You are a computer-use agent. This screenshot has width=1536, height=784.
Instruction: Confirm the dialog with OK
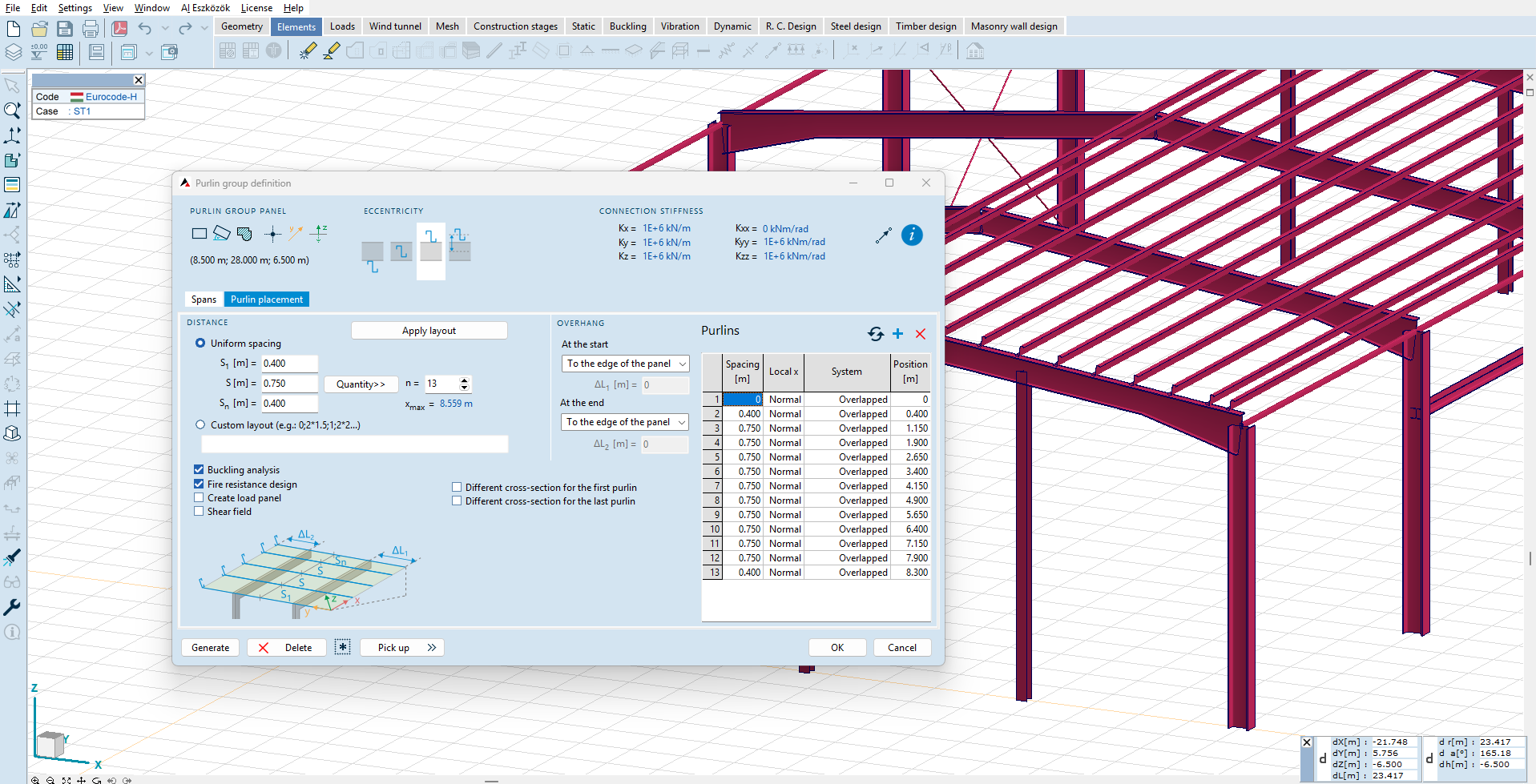click(x=837, y=647)
